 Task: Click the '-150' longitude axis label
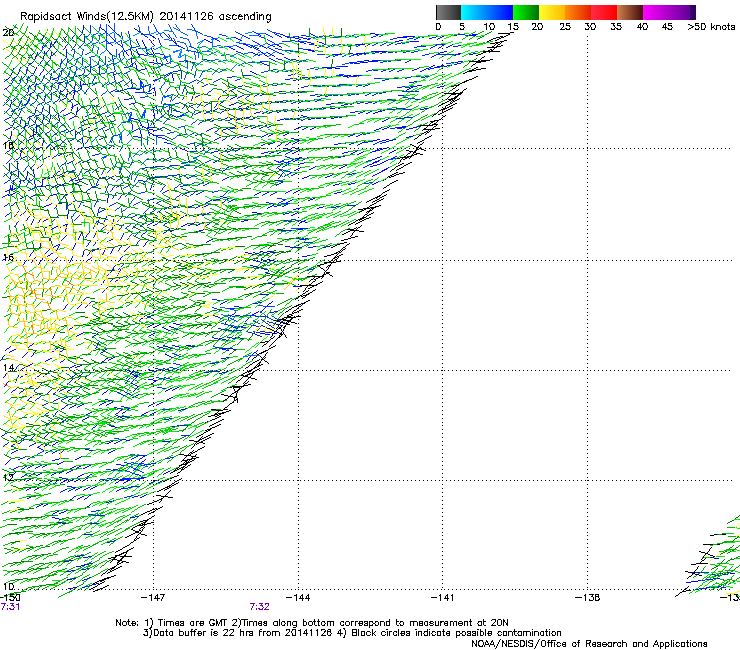pos(10,598)
